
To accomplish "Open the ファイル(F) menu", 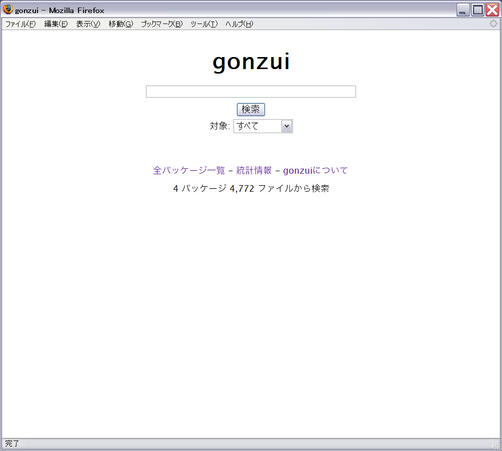I will click(x=21, y=24).
